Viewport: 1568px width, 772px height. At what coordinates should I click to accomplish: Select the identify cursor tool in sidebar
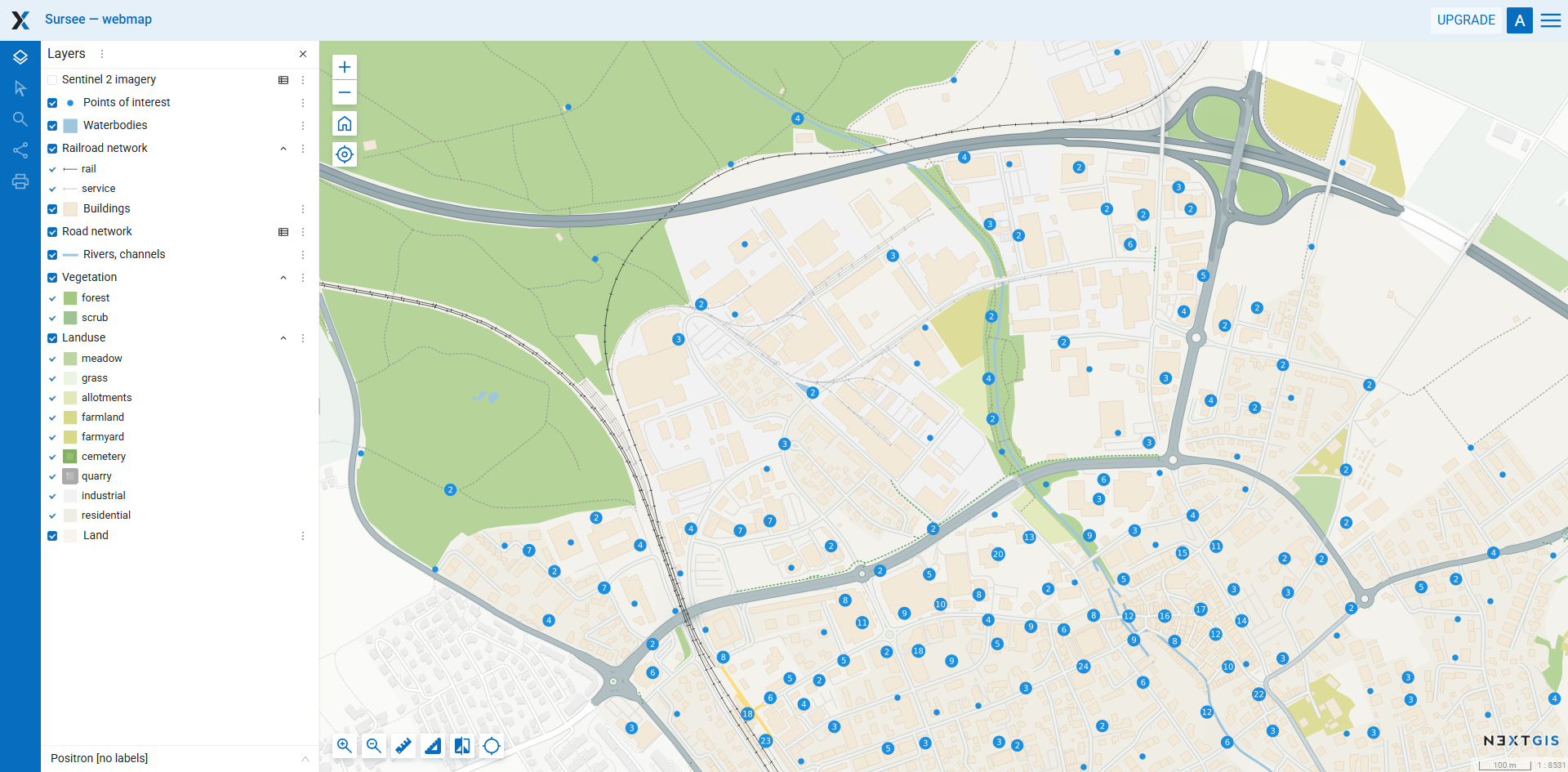pyautogui.click(x=20, y=88)
